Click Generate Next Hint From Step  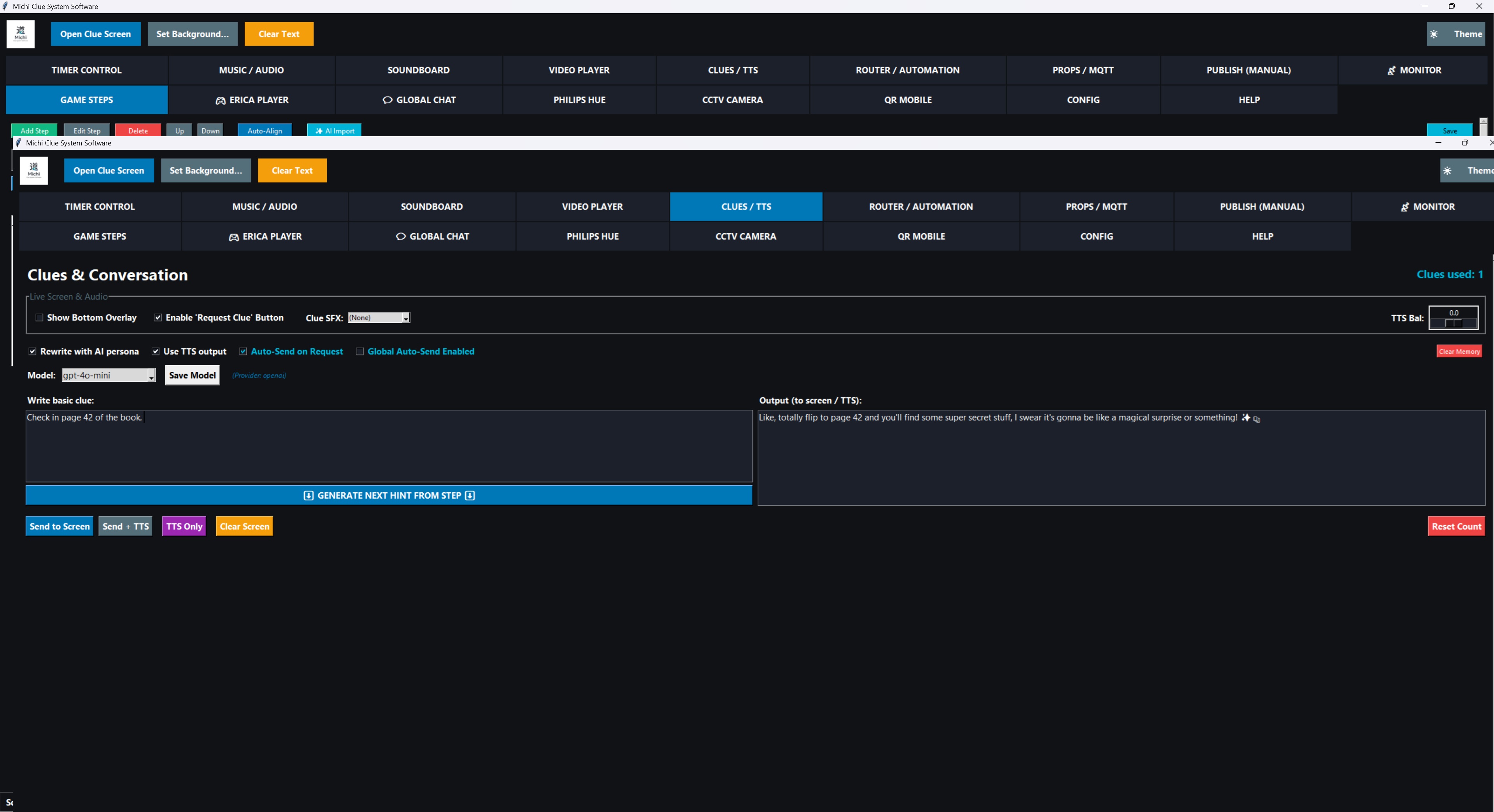(x=389, y=495)
